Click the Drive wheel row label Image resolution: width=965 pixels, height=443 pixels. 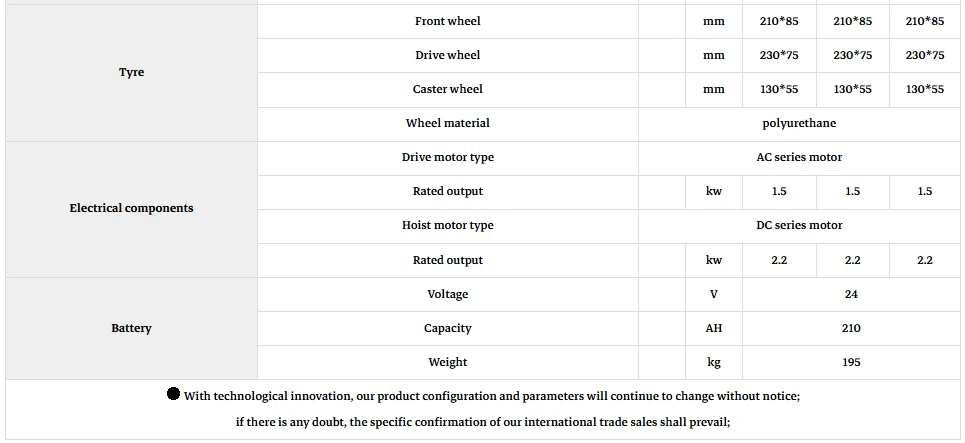click(447, 55)
